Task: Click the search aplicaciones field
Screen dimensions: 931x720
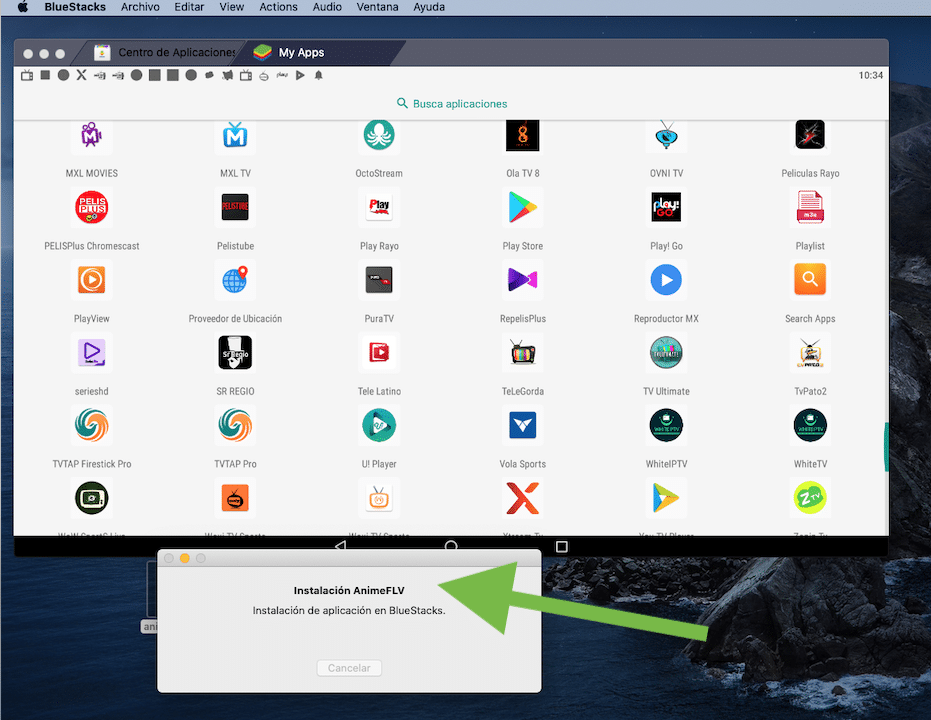Action: coord(451,103)
